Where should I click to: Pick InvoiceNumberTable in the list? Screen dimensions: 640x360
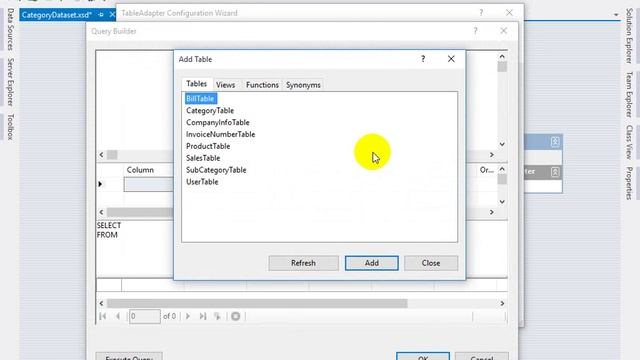click(x=220, y=134)
